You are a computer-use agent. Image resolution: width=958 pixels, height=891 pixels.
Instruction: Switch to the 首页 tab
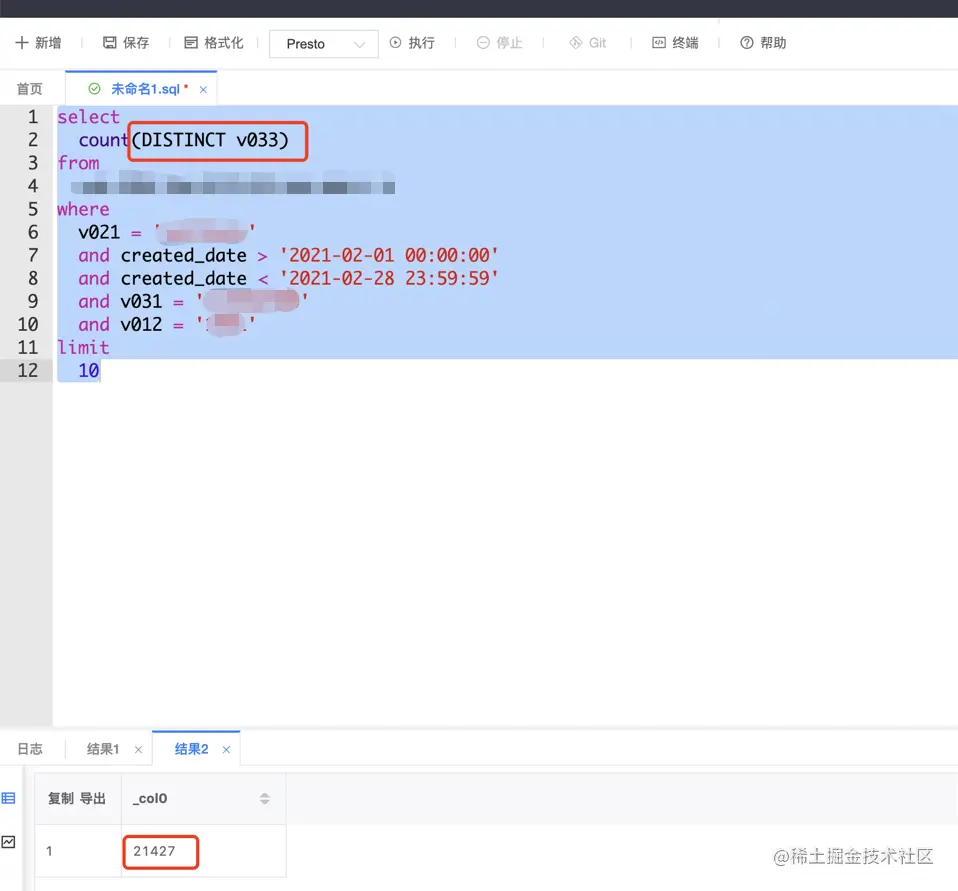(29, 88)
